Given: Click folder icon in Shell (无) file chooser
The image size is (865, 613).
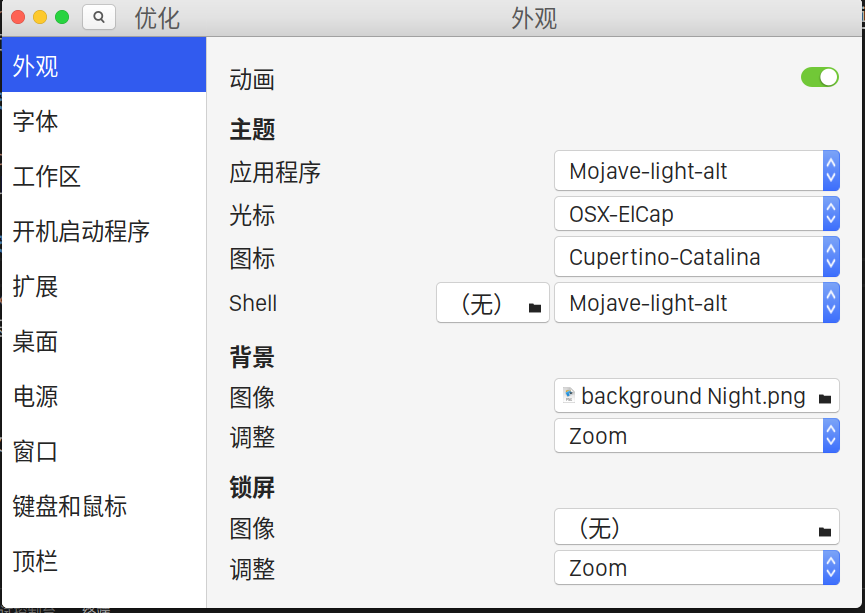Looking at the screenshot, I should tap(535, 307).
